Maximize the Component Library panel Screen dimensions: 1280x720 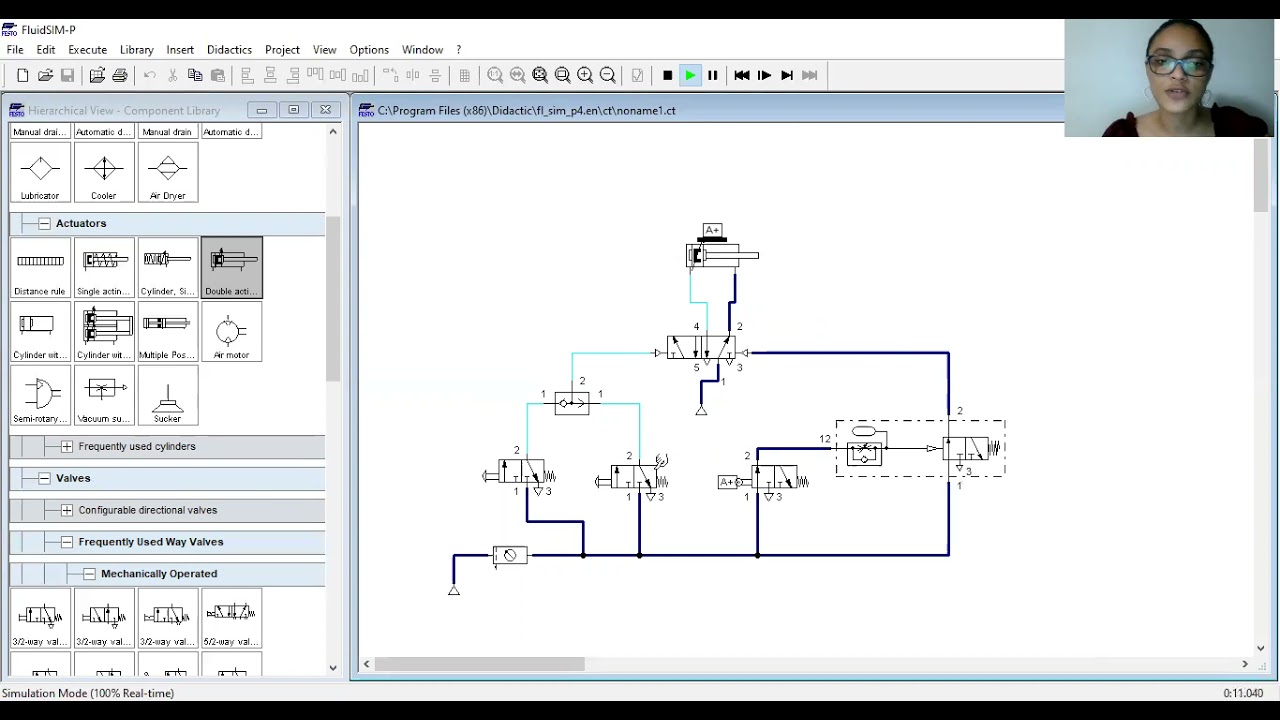pyautogui.click(x=293, y=110)
